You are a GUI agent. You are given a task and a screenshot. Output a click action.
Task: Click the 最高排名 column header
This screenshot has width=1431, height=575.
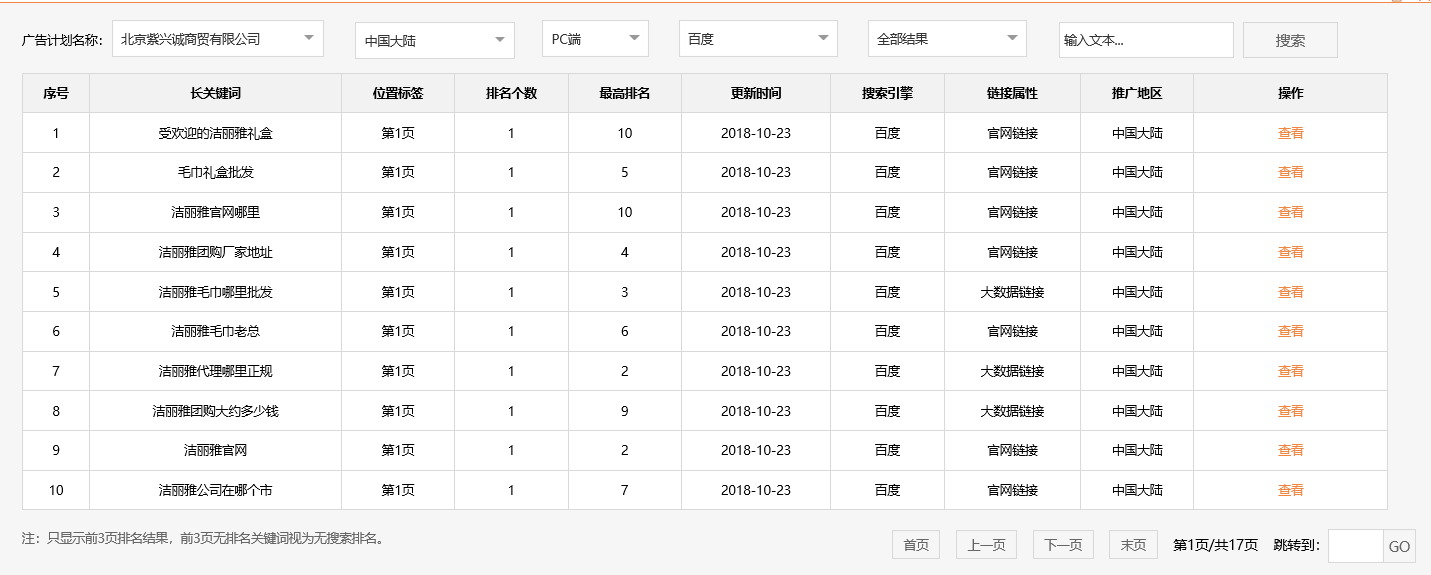tap(625, 93)
